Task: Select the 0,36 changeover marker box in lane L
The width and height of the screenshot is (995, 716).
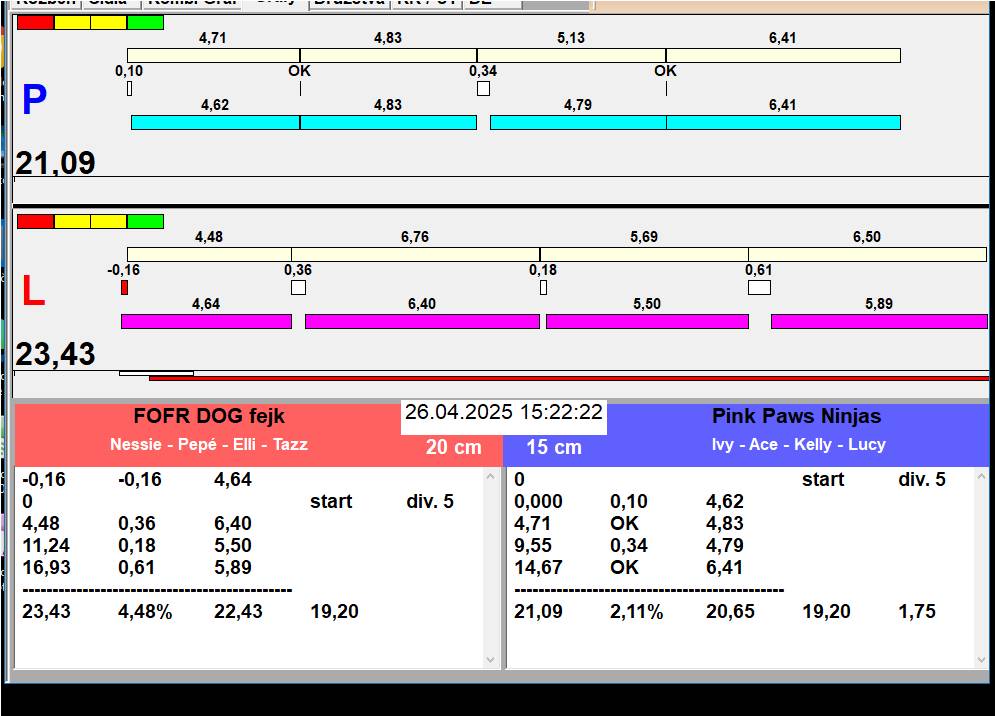Action: coord(298,288)
